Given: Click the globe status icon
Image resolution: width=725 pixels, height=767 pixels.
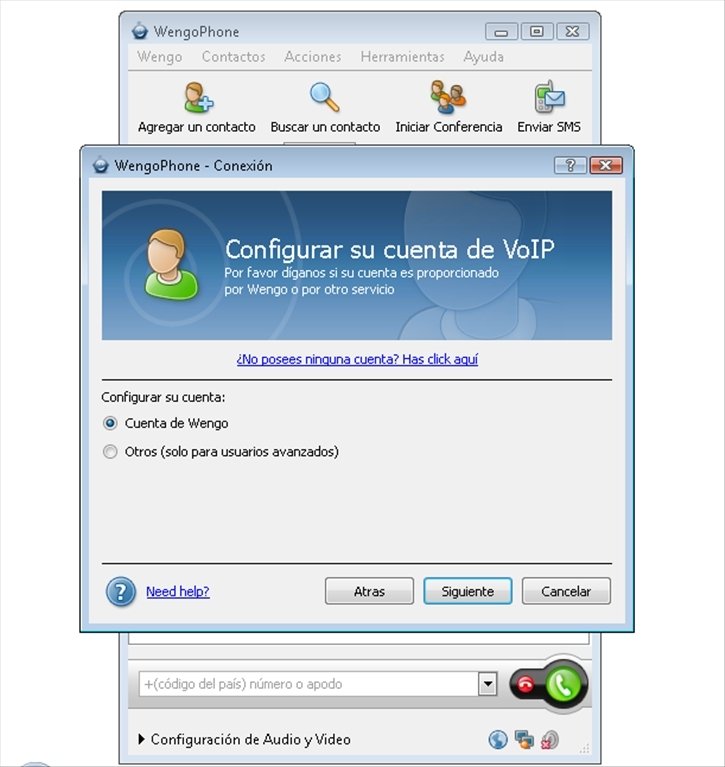Looking at the screenshot, I should point(498,739).
